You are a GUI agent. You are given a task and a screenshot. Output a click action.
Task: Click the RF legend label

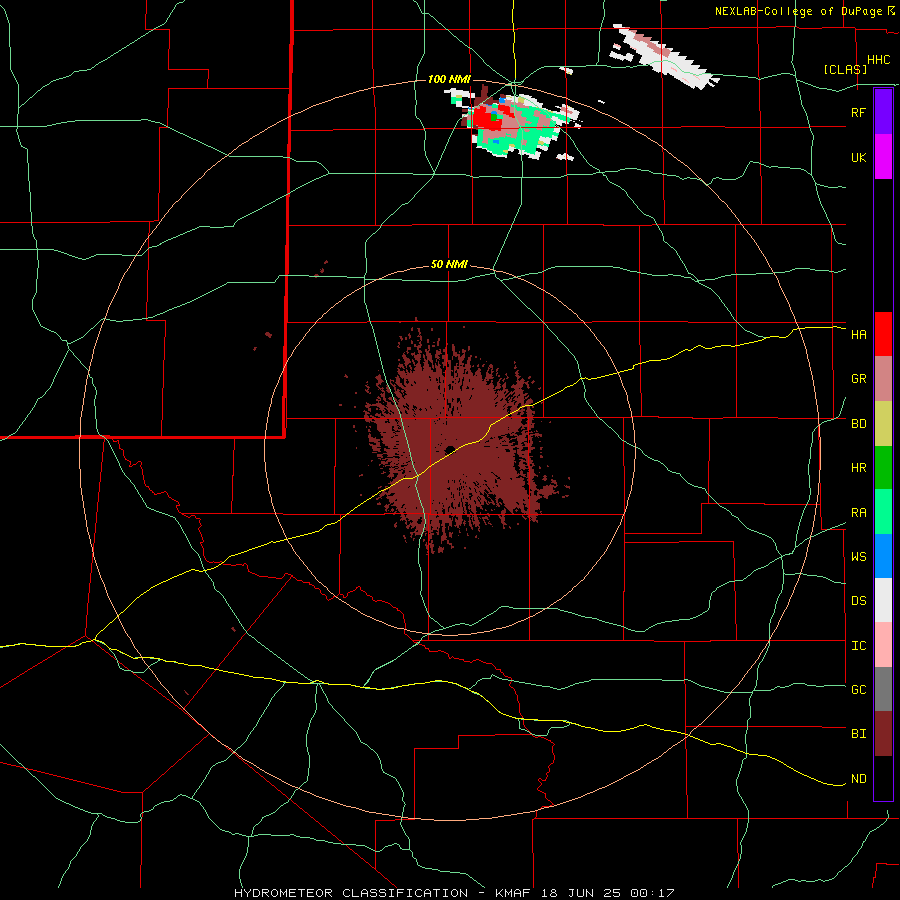tap(858, 112)
